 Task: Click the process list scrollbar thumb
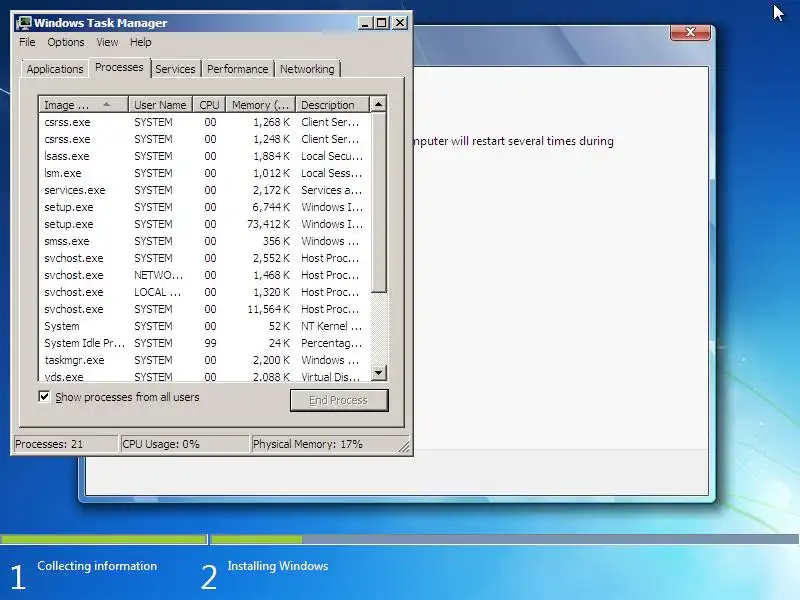pyautogui.click(x=378, y=203)
